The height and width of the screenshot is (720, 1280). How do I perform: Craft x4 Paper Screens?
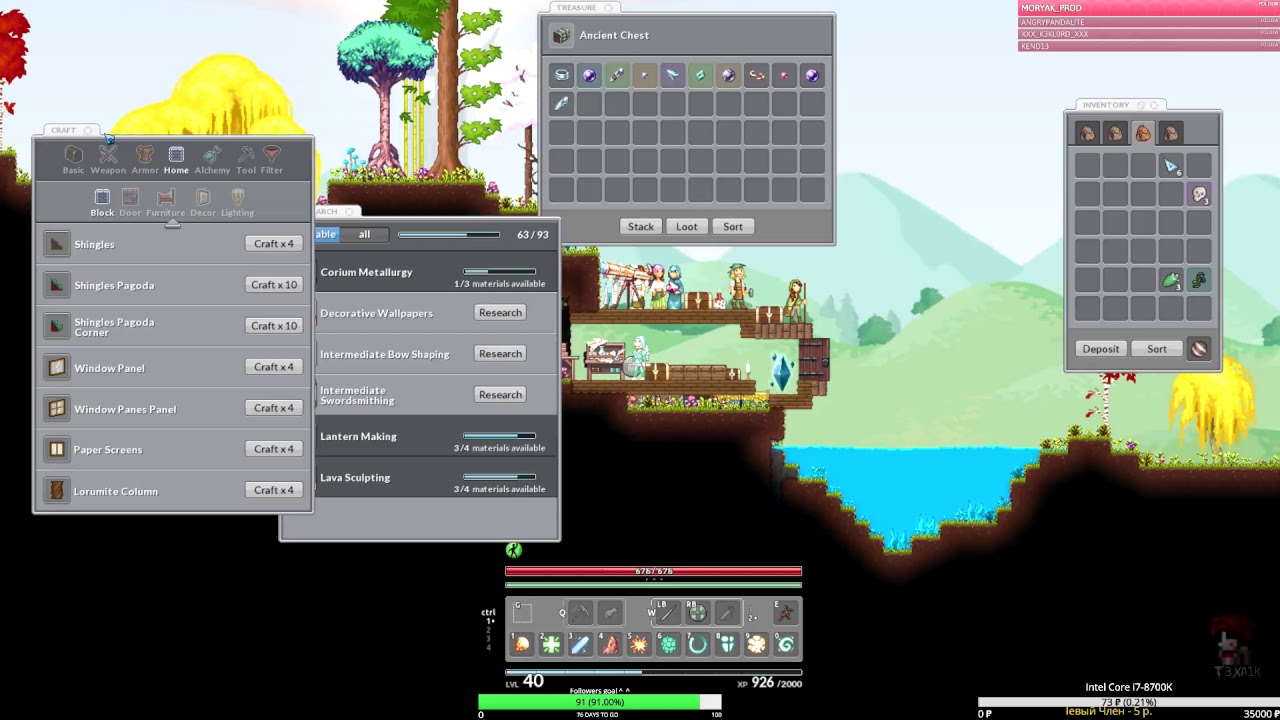pos(273,449)
